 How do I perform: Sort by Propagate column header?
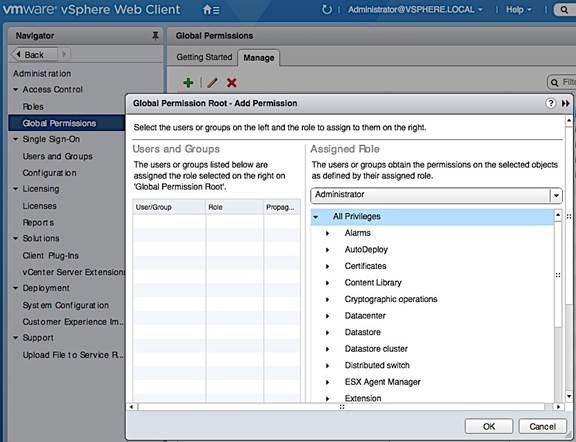(282, 207)
